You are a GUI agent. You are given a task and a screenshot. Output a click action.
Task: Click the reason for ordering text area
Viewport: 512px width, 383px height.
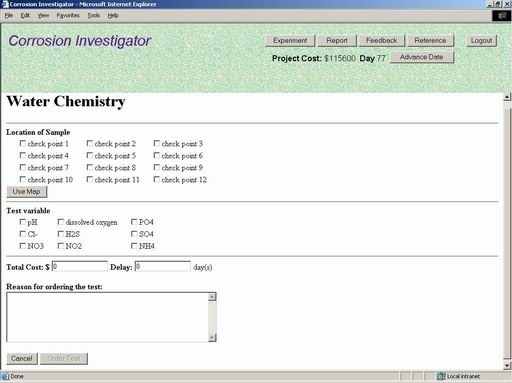pyautogui.click(x=107, y=317)
